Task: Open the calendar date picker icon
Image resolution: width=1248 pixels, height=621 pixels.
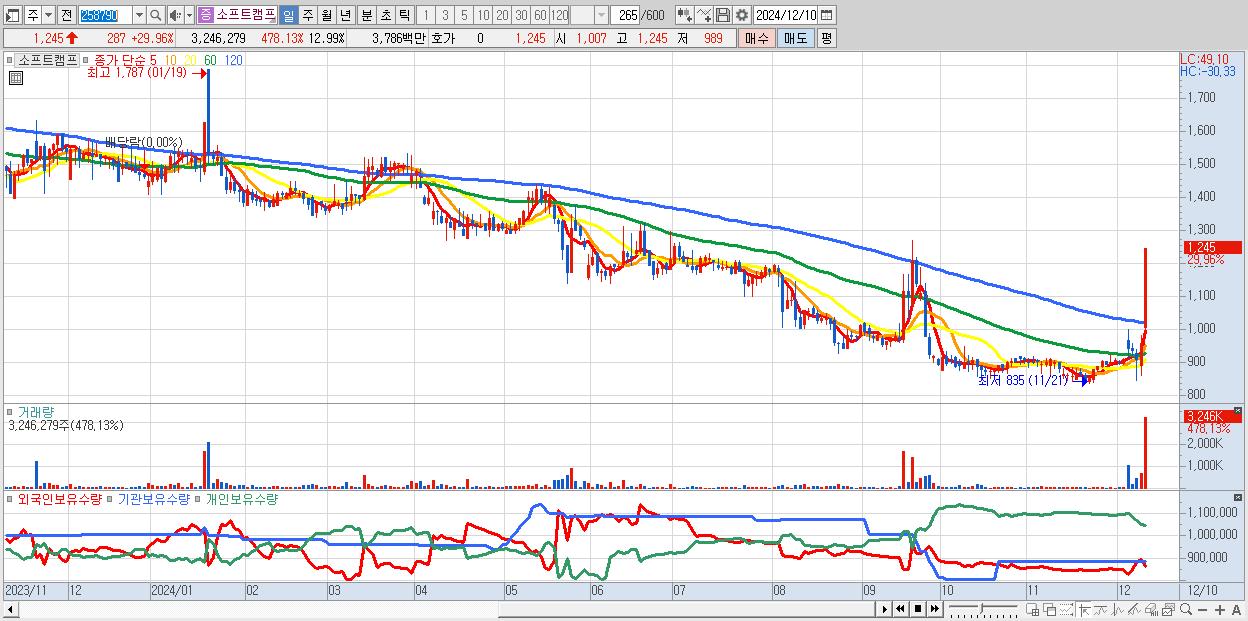Action: pyautogui.click(x=826, y=15)
